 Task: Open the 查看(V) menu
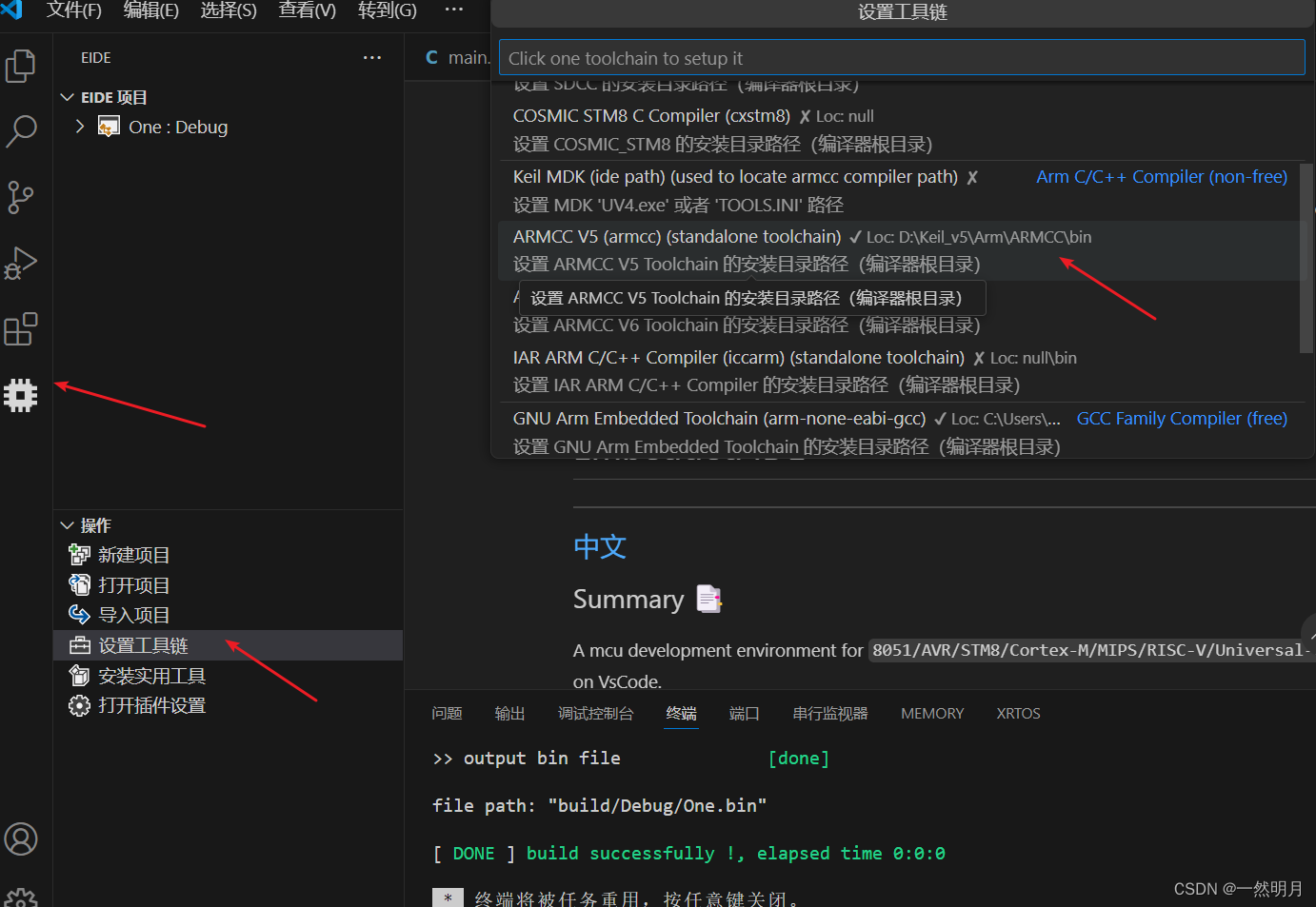(307, 10)
